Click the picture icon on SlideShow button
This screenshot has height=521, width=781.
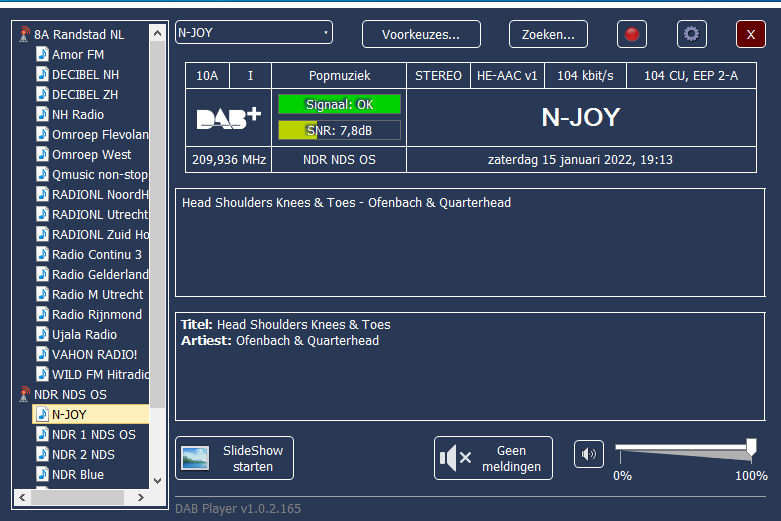point(195,458)
